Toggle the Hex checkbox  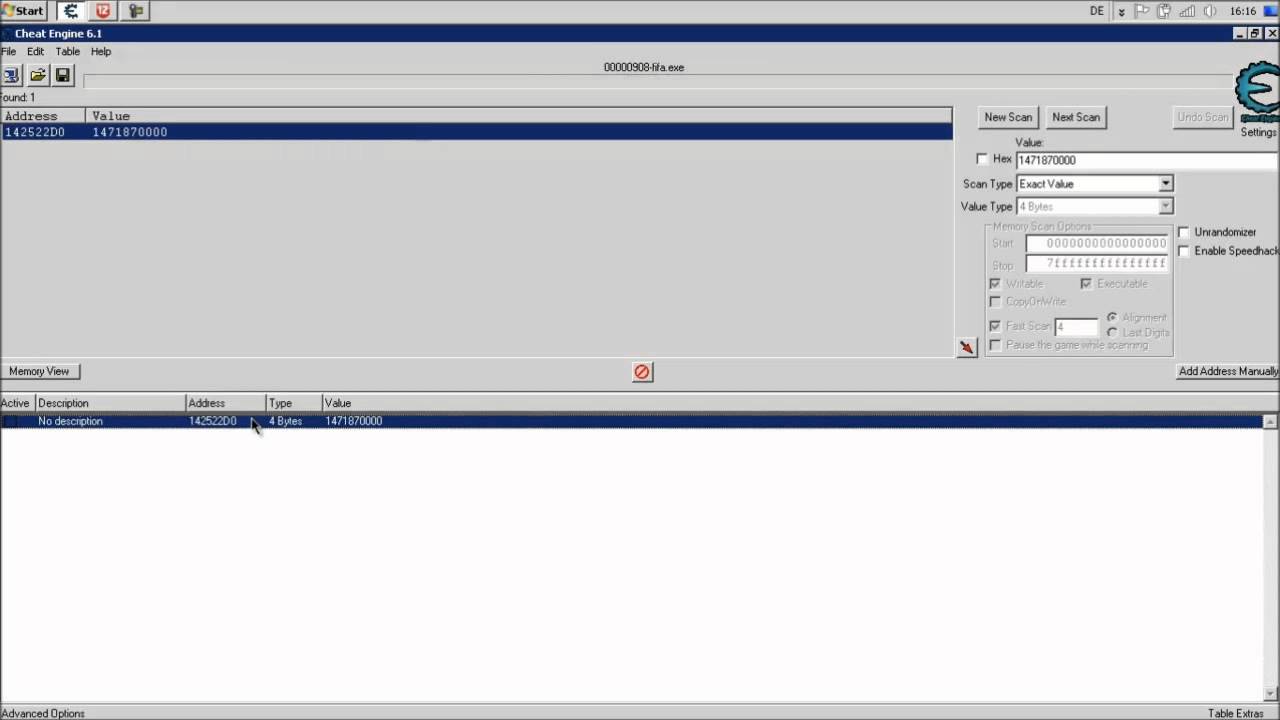point(982,159)
